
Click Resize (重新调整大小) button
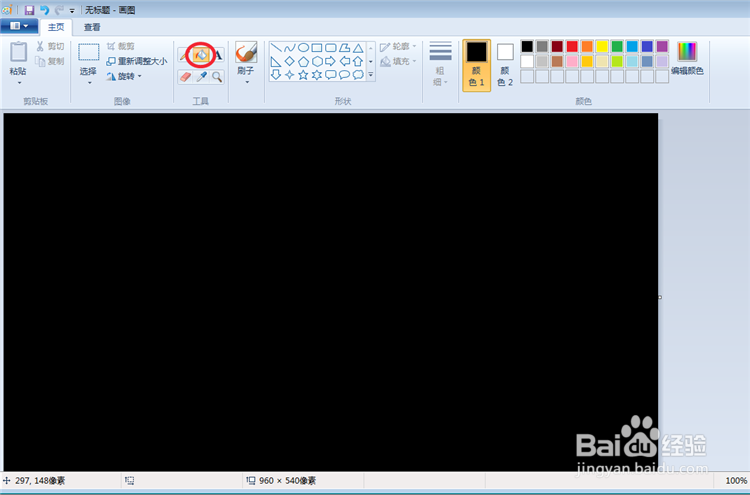tap(136, 61)
